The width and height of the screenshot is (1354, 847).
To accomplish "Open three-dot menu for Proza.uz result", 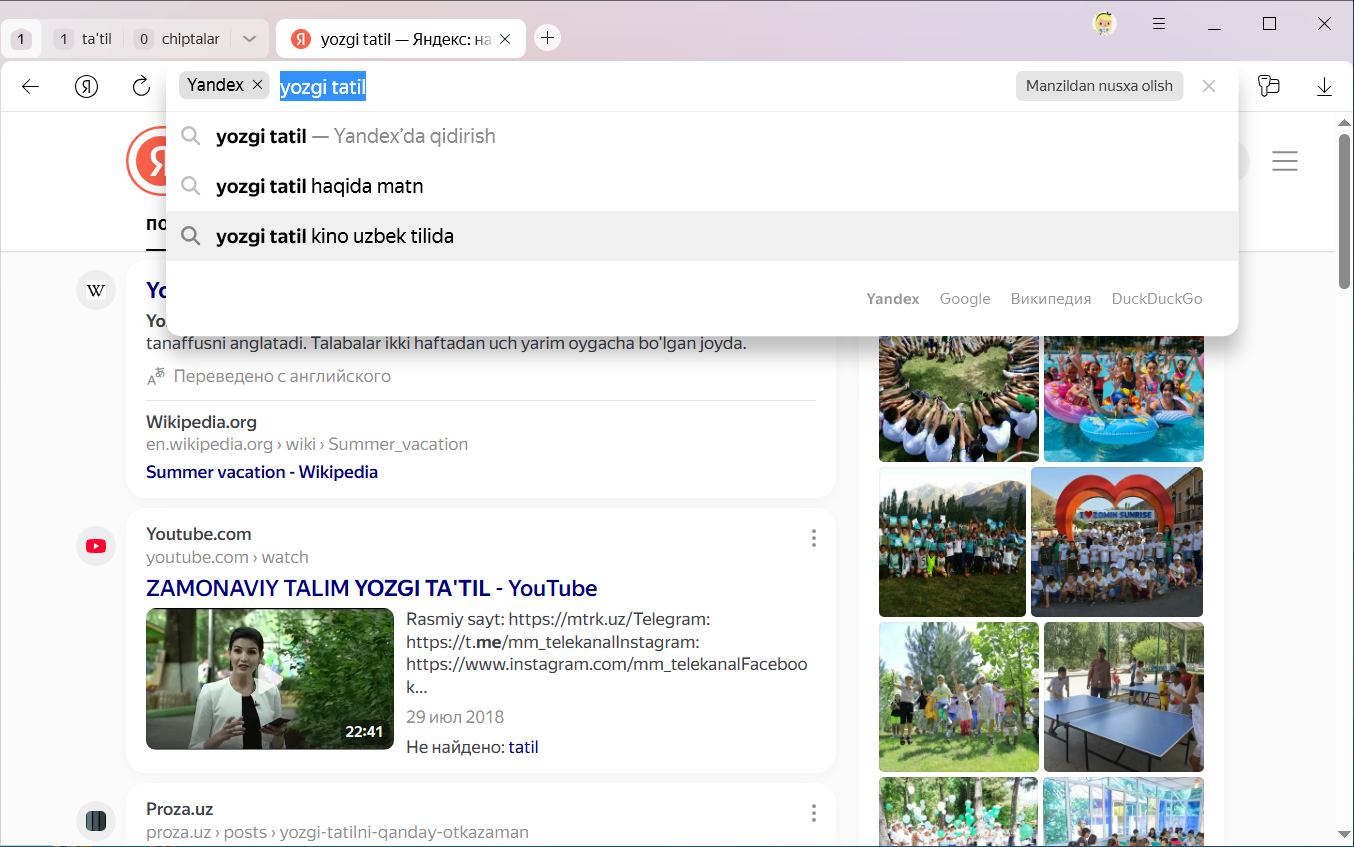I will 813,813.
